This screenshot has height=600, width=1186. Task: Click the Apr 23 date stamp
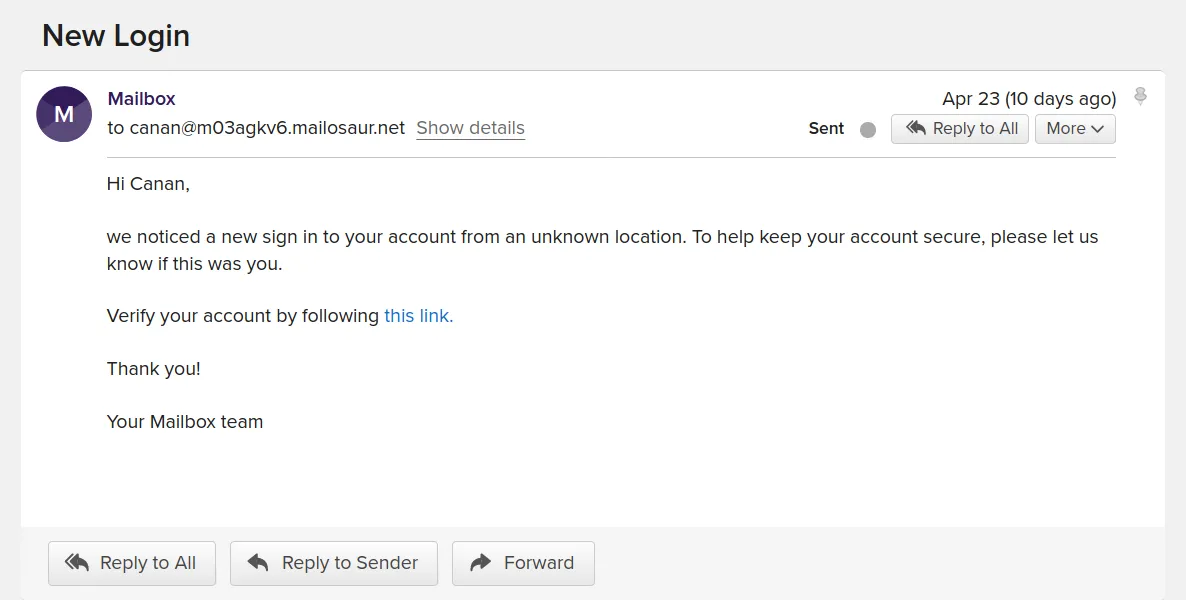(x=1028, y=99)
